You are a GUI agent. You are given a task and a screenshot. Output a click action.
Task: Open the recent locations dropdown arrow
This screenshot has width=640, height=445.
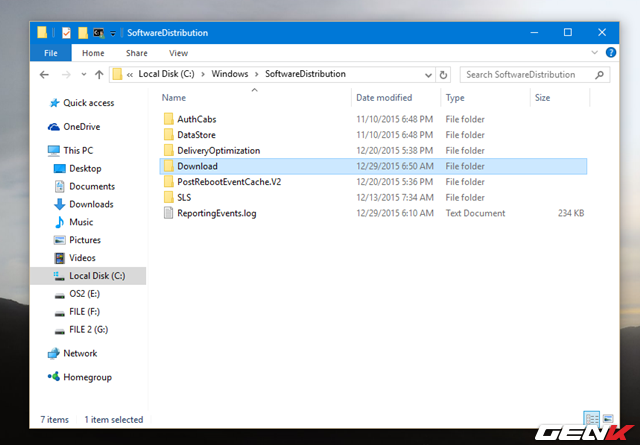(83, 74)
